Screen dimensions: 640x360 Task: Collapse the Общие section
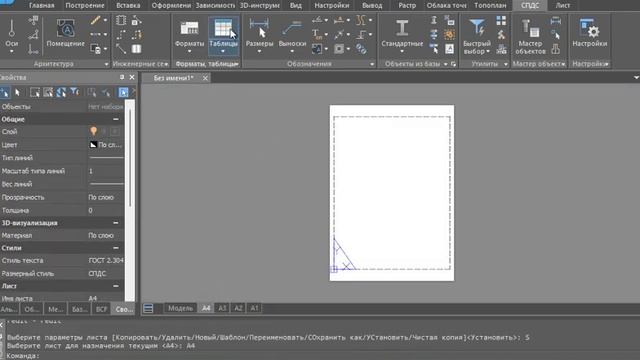[116, 119]
